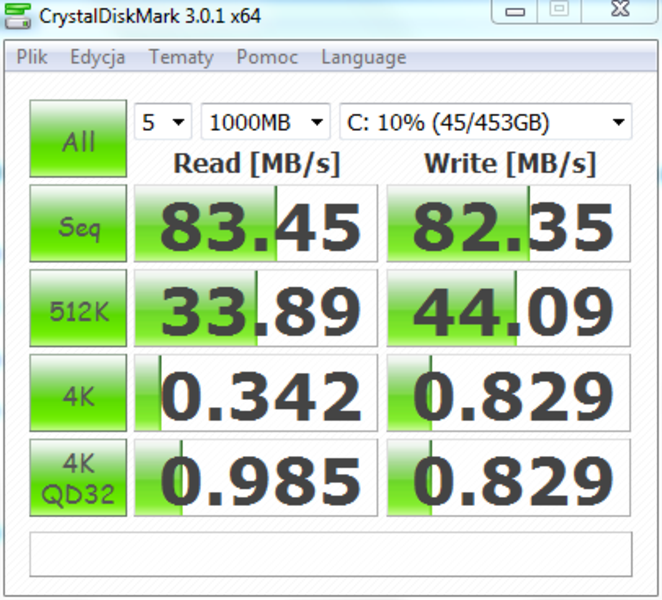Click the empty comment field at bottom
The width and height of the screenshot is (662, 600).
point(331,554)
